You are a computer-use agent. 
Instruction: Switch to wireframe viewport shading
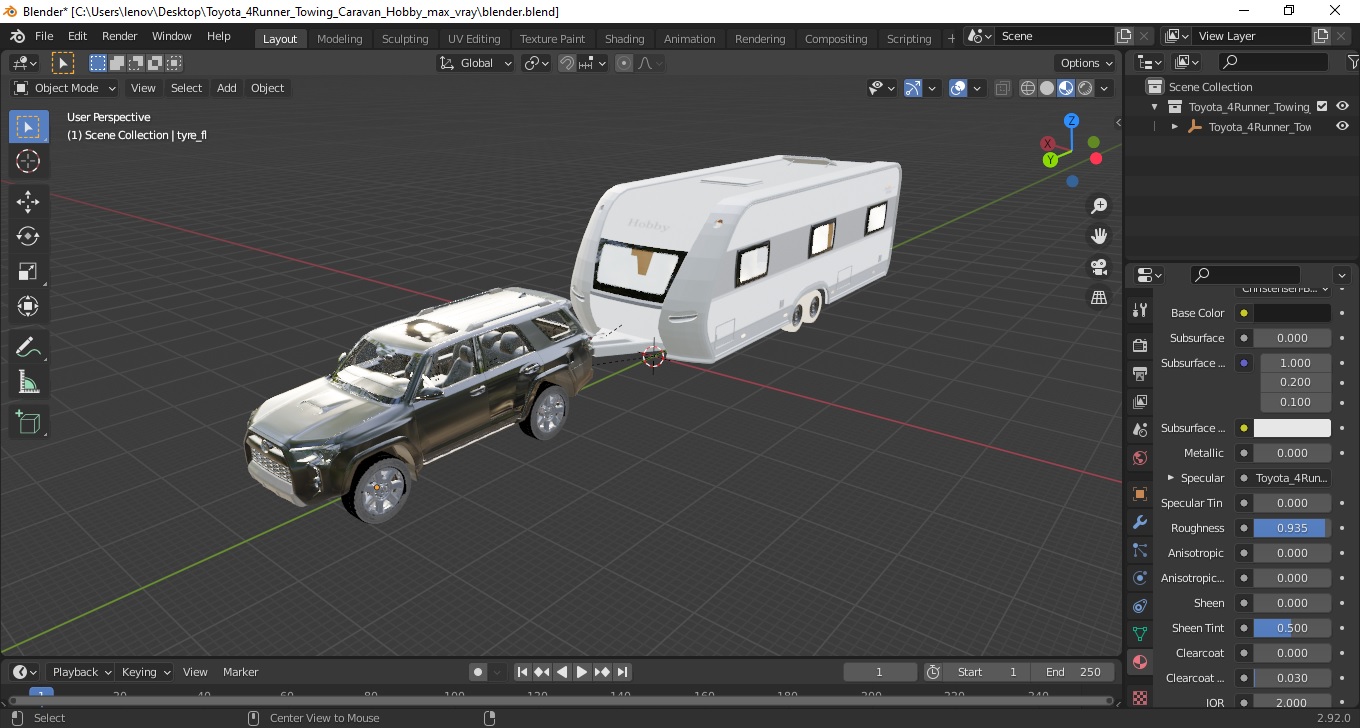click(1028, 88)
